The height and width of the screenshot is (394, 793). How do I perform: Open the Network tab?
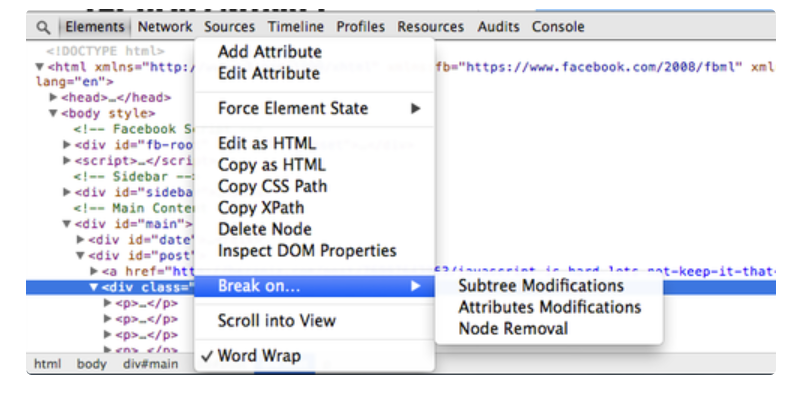coord(165,27)
